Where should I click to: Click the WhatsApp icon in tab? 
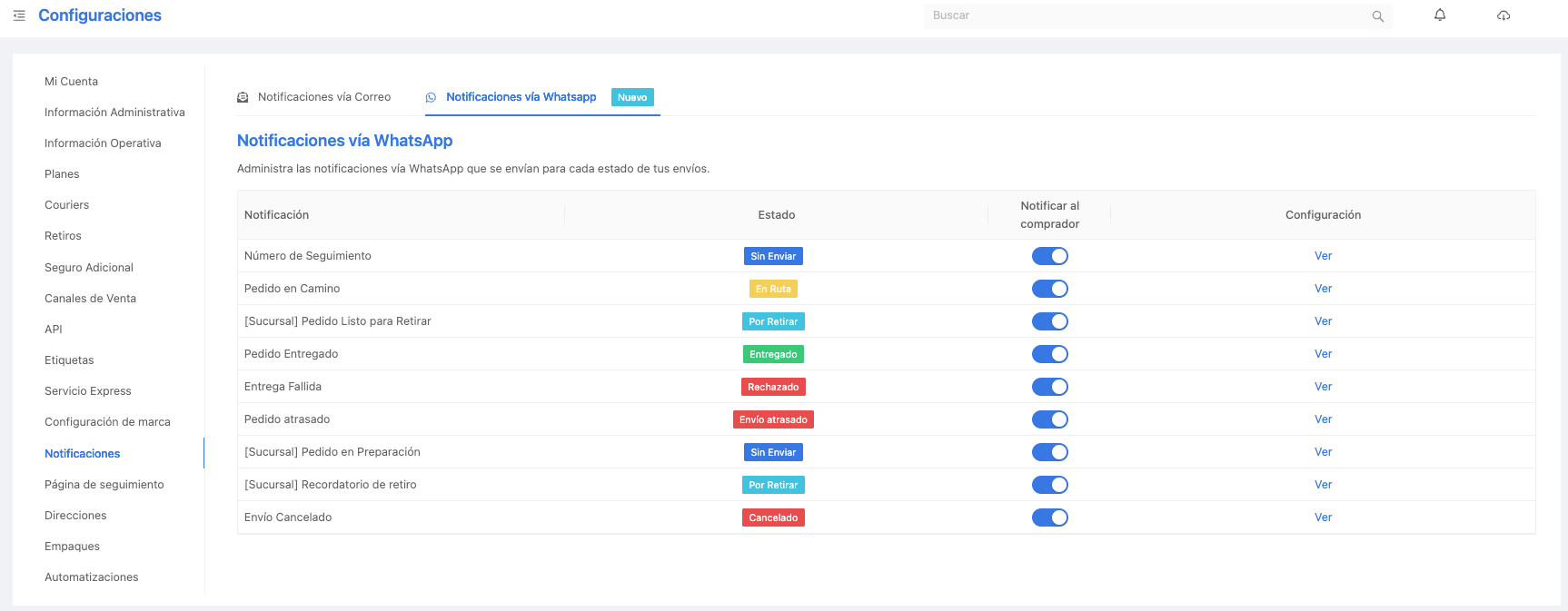[432, 97]
